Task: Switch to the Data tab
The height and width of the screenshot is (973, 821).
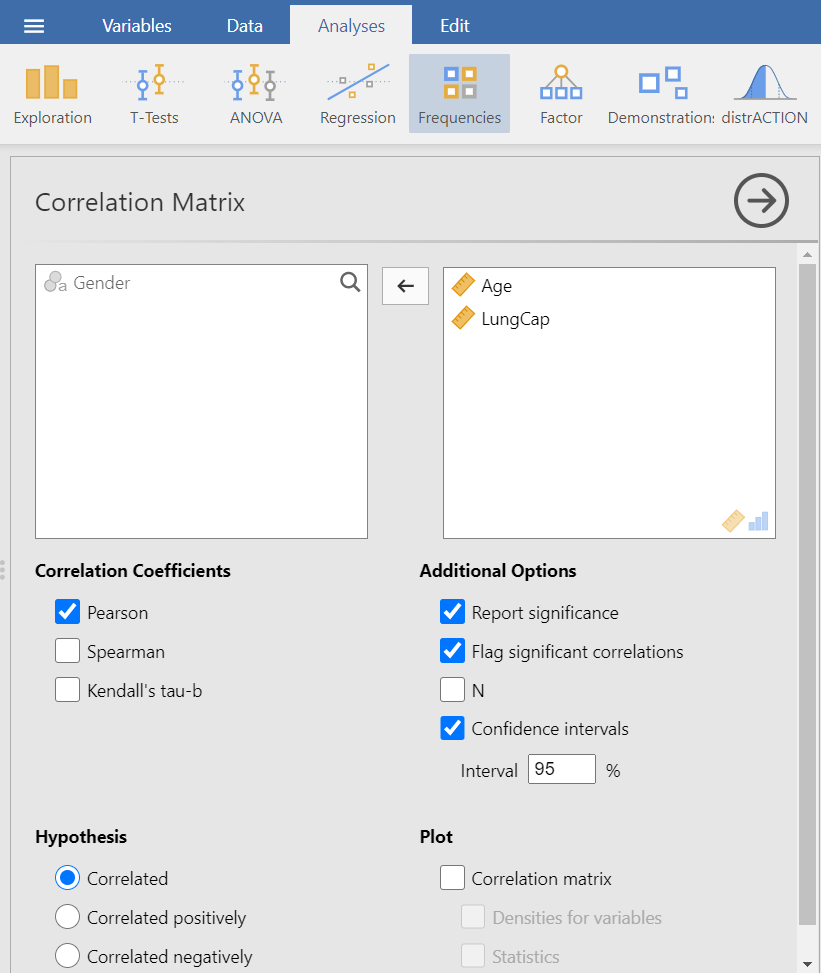Action: point(244,26)
